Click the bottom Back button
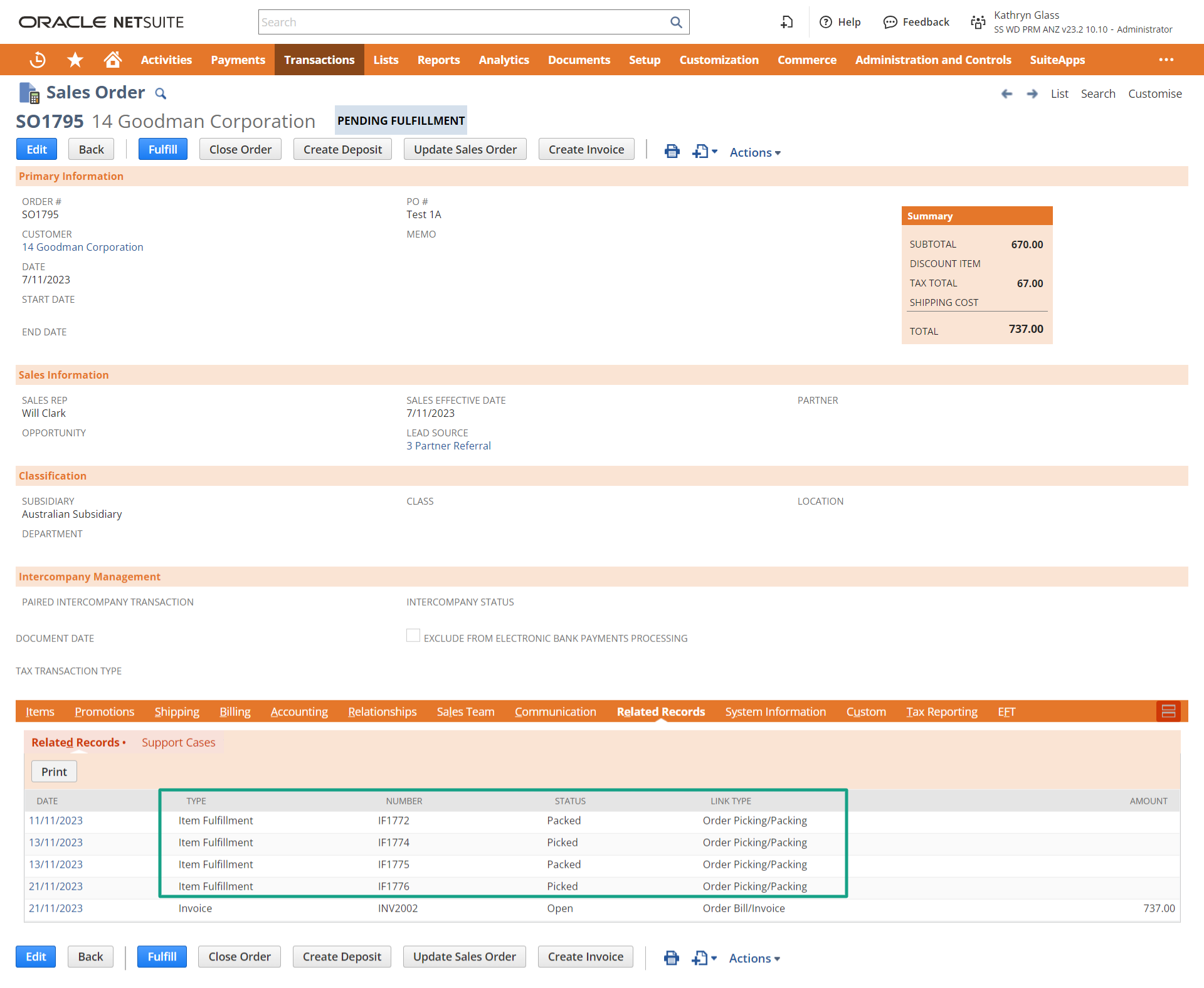The height and width of the screenshot is (988, 1204). coord(90,957)
